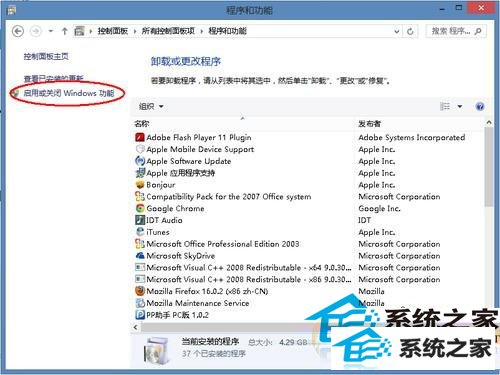Select 程序和功能 breadcrumb
500x375 pixels.
pyautogui.click(x=227, y=31)
